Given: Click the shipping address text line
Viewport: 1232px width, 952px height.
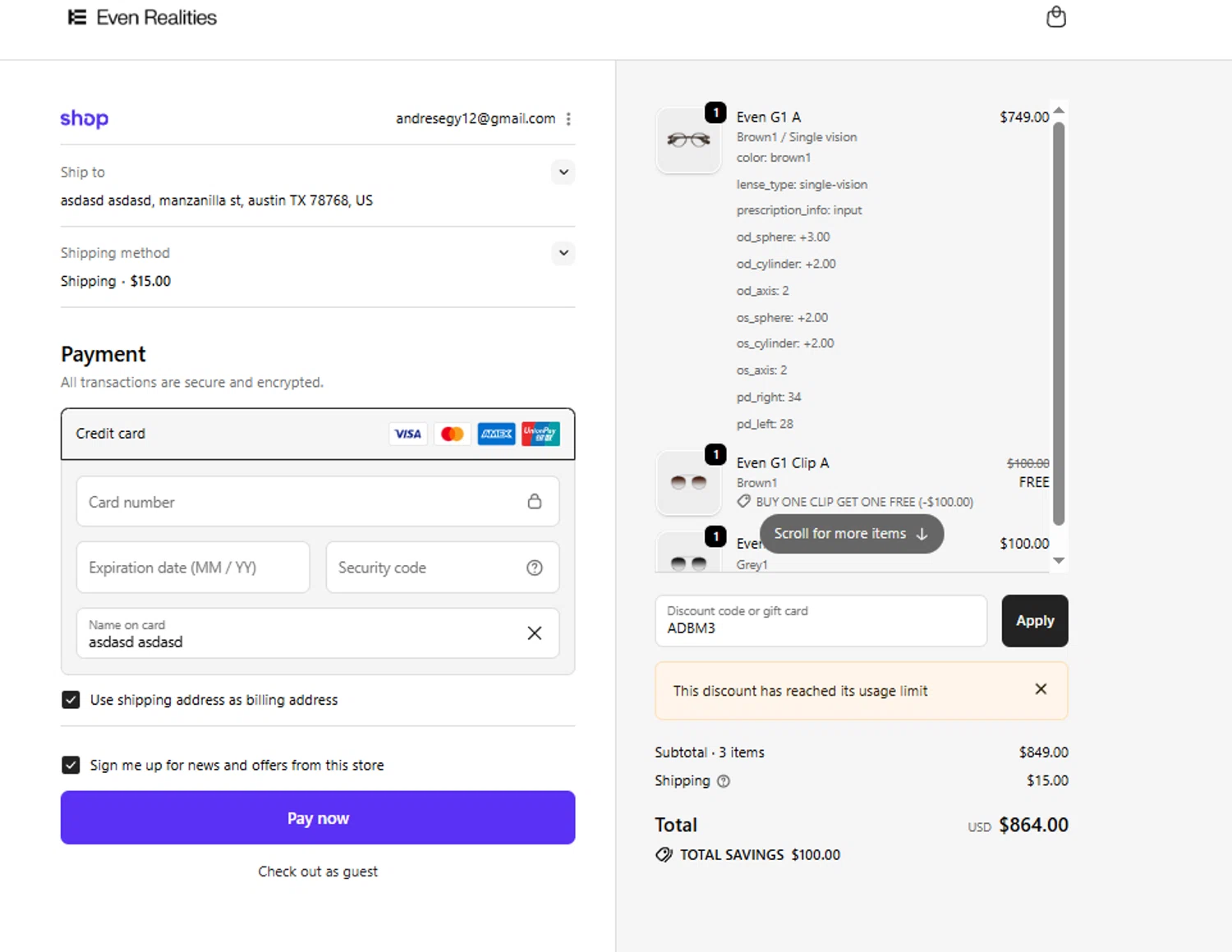Looking at the screenshot, I should [x=217, y=200].
